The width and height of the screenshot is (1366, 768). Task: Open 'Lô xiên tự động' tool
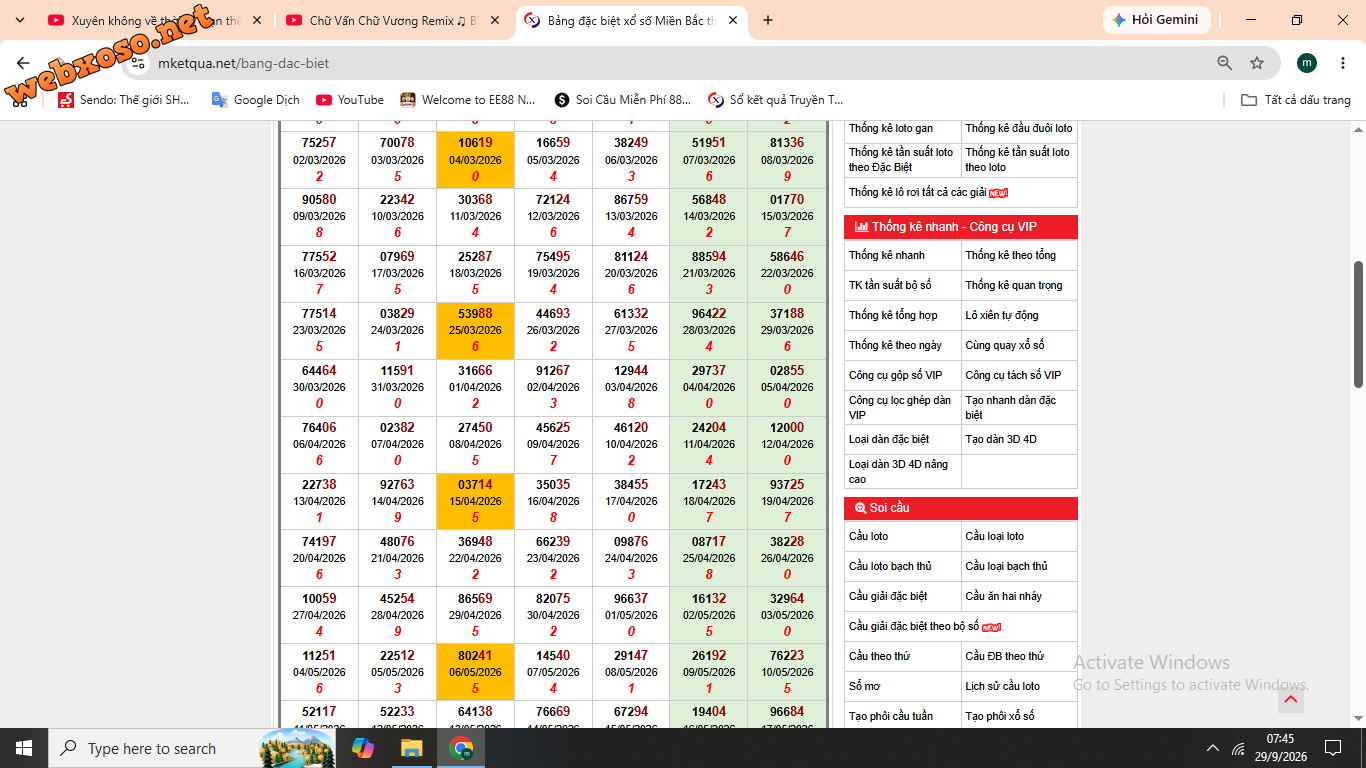pos(1001,315)
